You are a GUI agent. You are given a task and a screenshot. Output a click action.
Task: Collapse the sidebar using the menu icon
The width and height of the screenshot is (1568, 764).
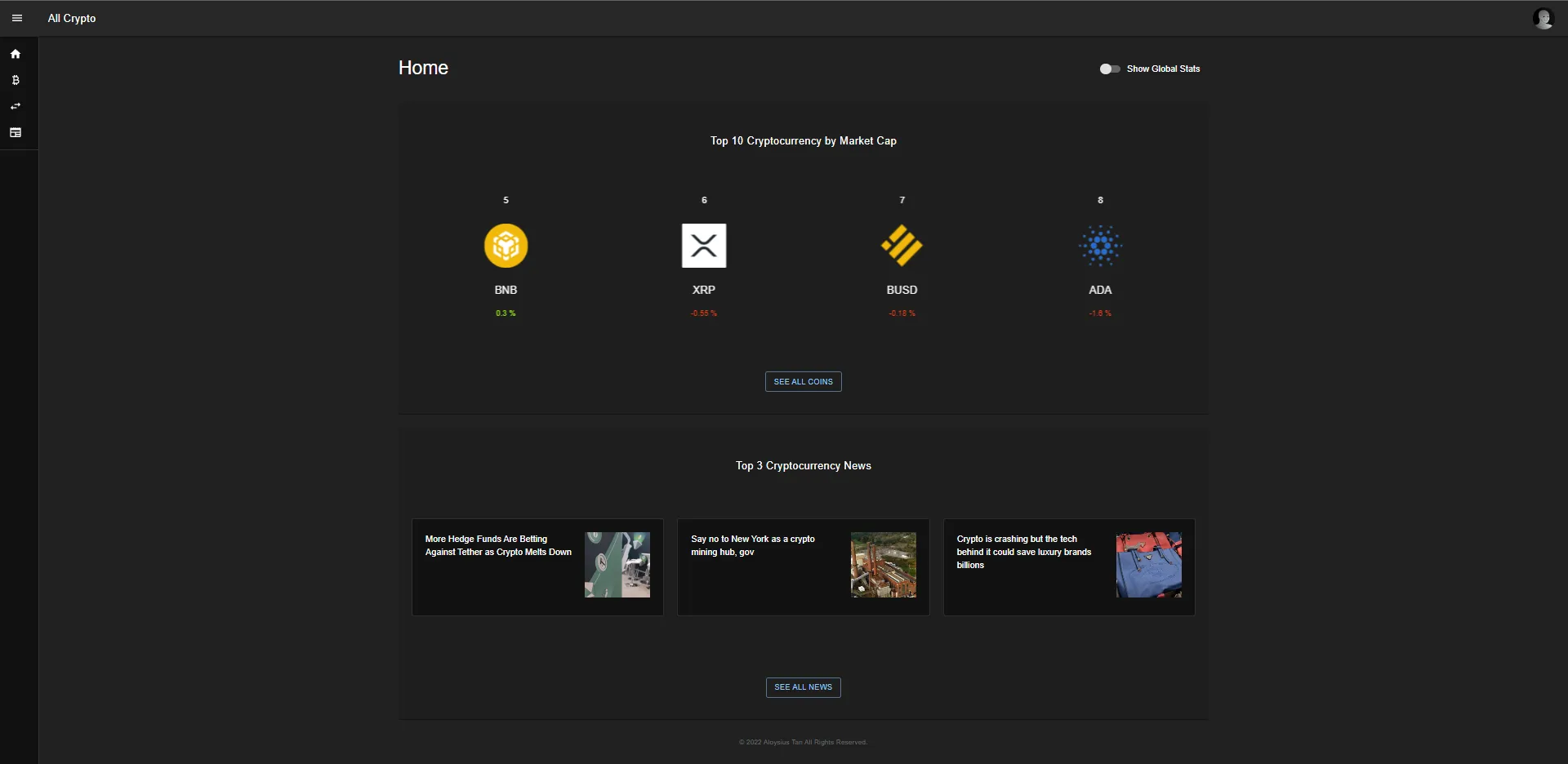(x=17, y=17)
